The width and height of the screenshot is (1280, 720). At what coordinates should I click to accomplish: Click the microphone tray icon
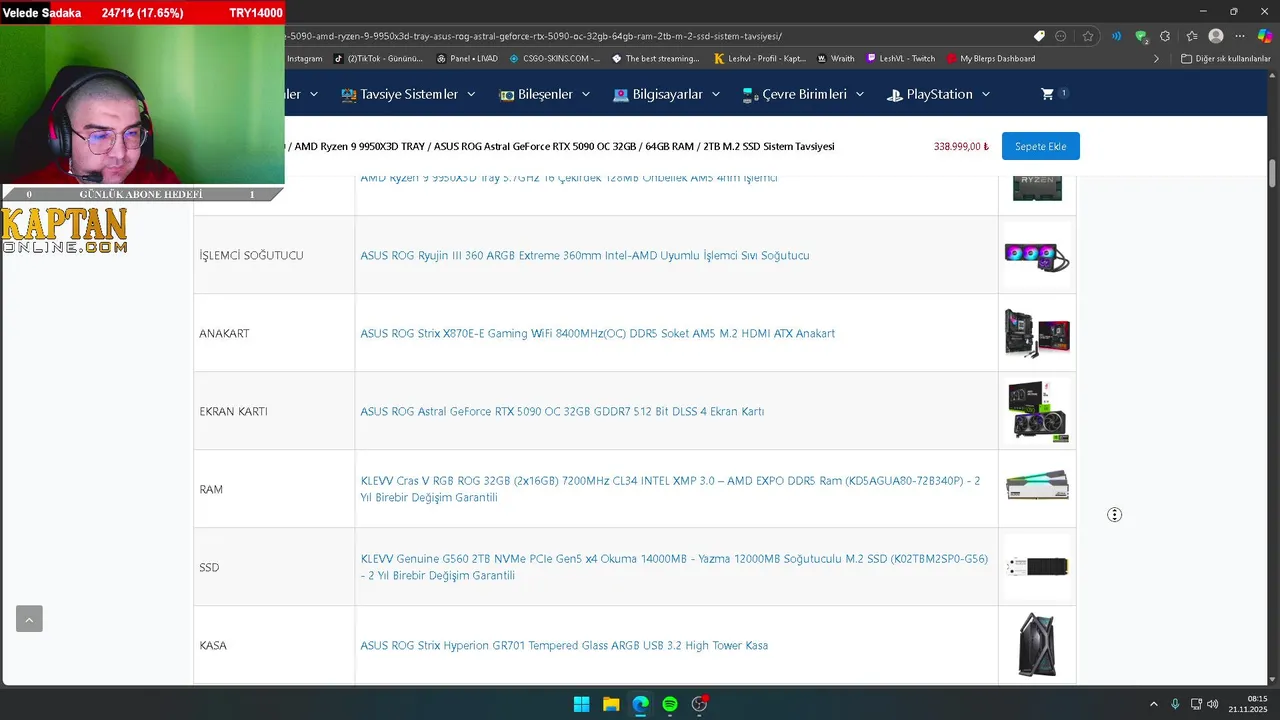point(1175,704)
